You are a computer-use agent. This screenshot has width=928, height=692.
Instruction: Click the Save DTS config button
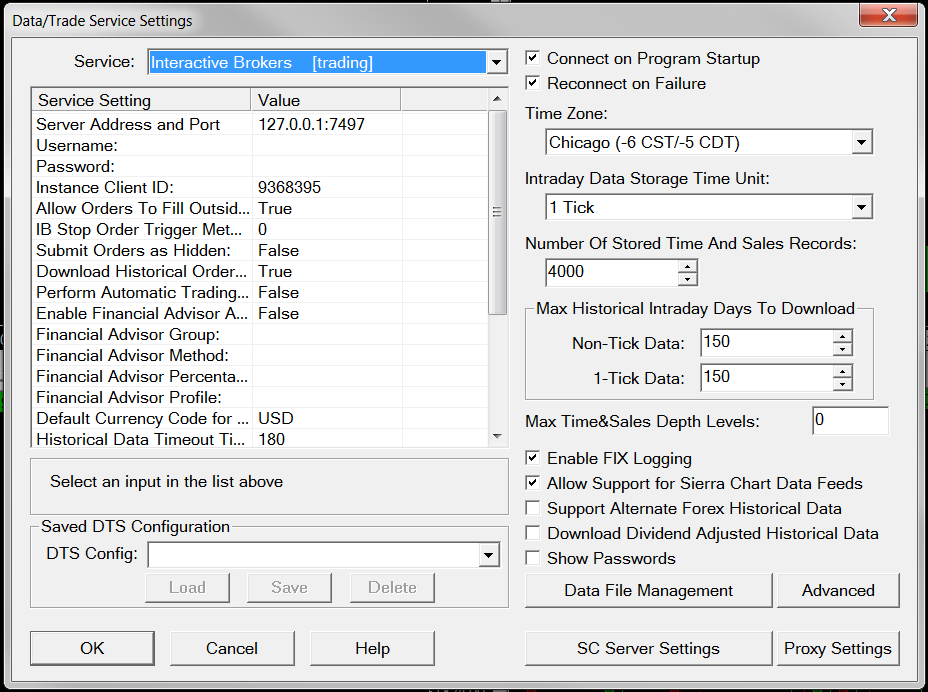pyautogui.click(x=289, y=587)
